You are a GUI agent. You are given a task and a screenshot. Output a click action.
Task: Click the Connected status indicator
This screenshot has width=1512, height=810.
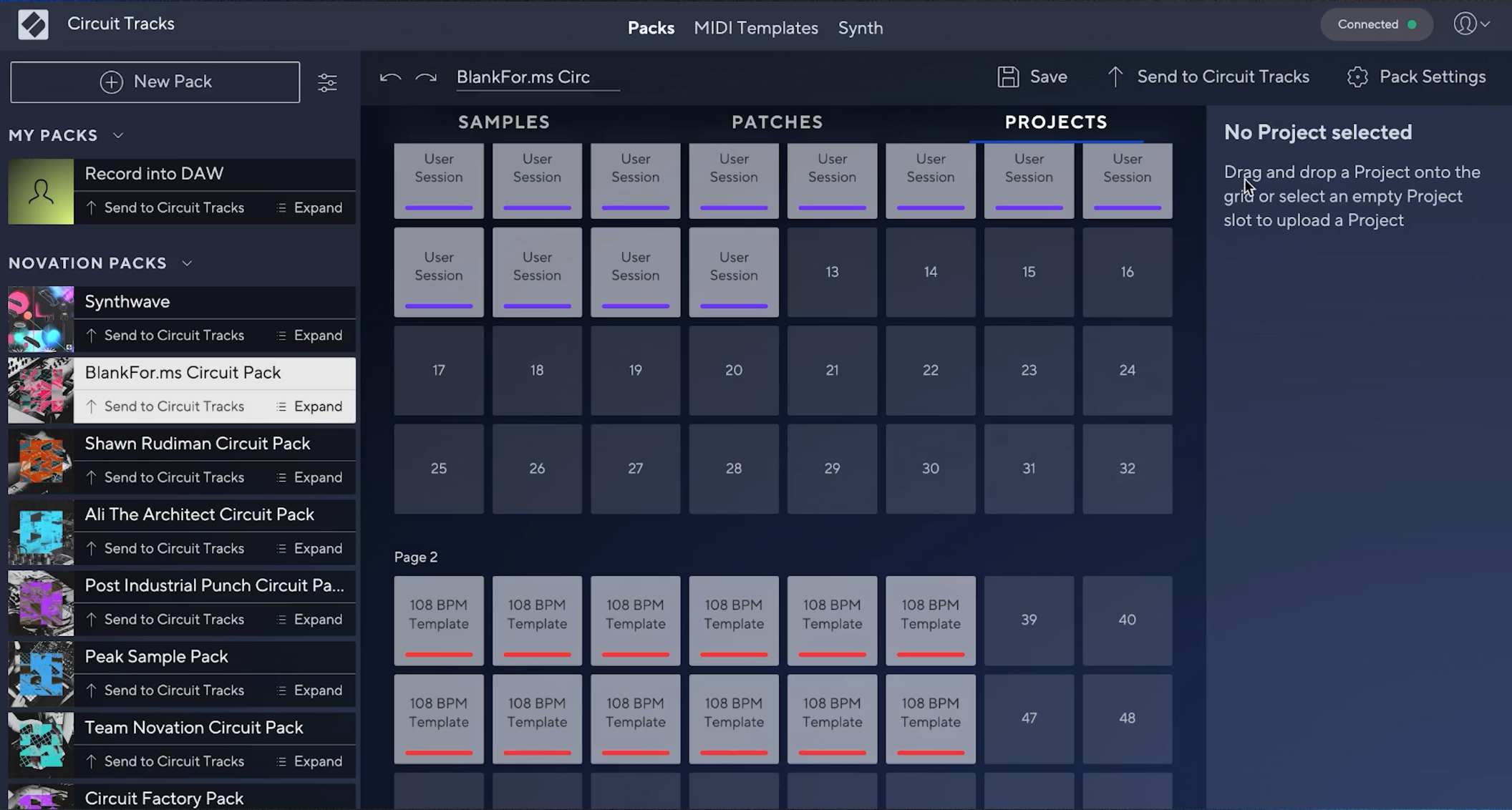[1377, 24]
